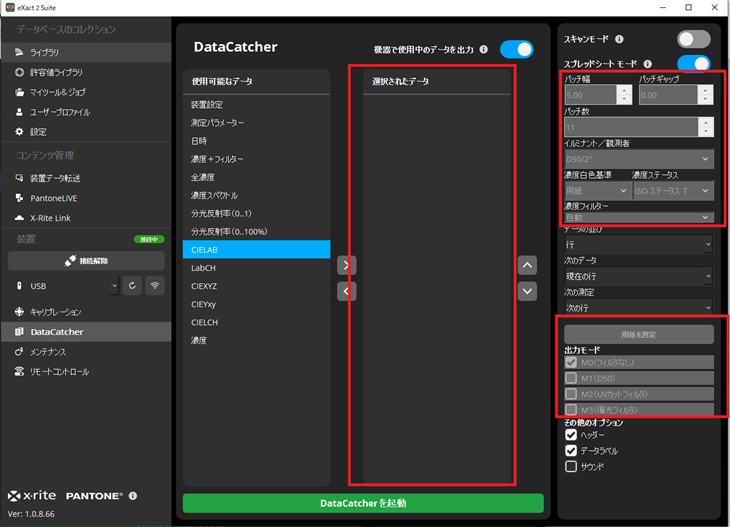
Task: Open the イルミナント/観測者 D50/2° dropdown
Action: pos(638,159)
